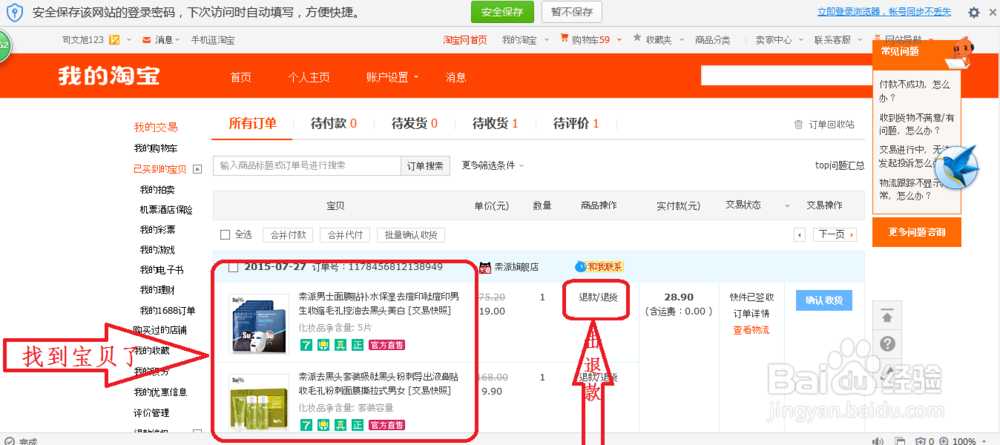Image resolution: width=1000 pixels, height=445 pixels.
Task: Tick the 全选 select-all checkbox
Action: [x=224, y=235]
